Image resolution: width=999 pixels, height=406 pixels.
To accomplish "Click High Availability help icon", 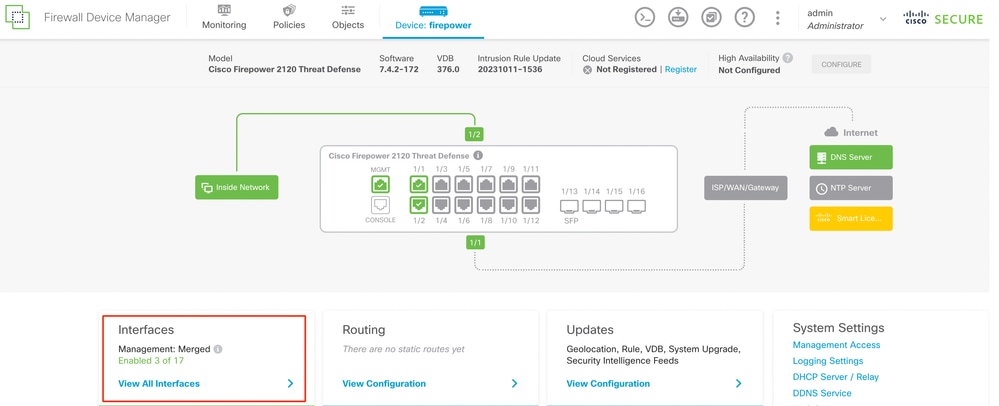I will tap(787, 58).
